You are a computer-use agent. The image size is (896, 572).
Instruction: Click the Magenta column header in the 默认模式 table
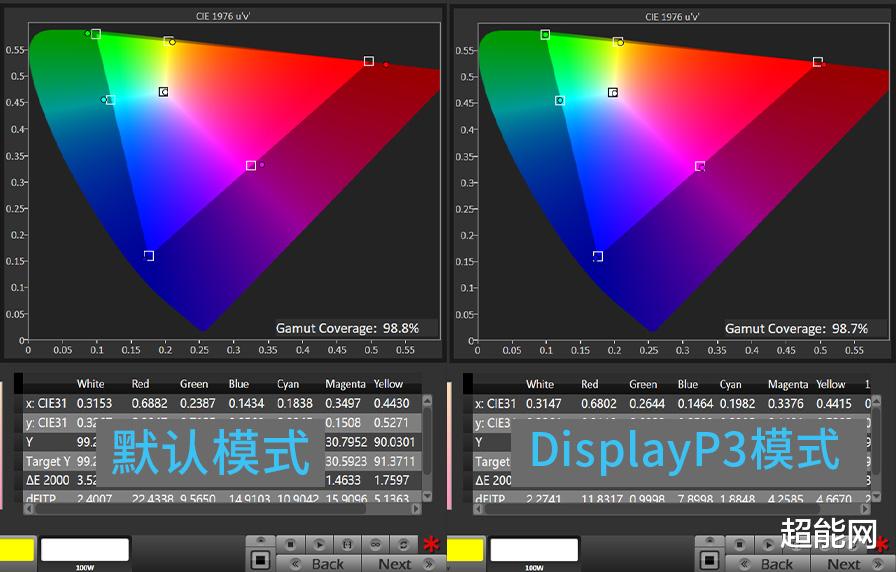[345, 384]
